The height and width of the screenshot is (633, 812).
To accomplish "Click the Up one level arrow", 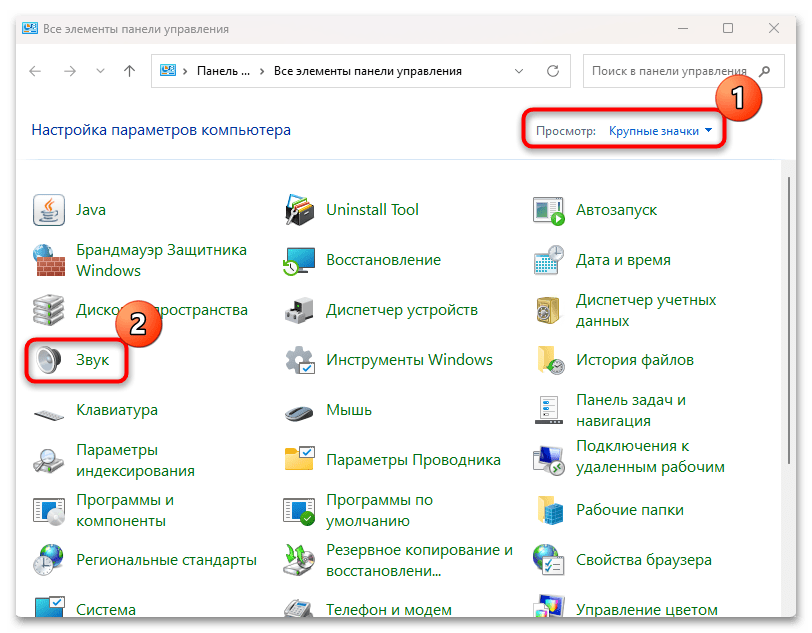I will 128,71.
